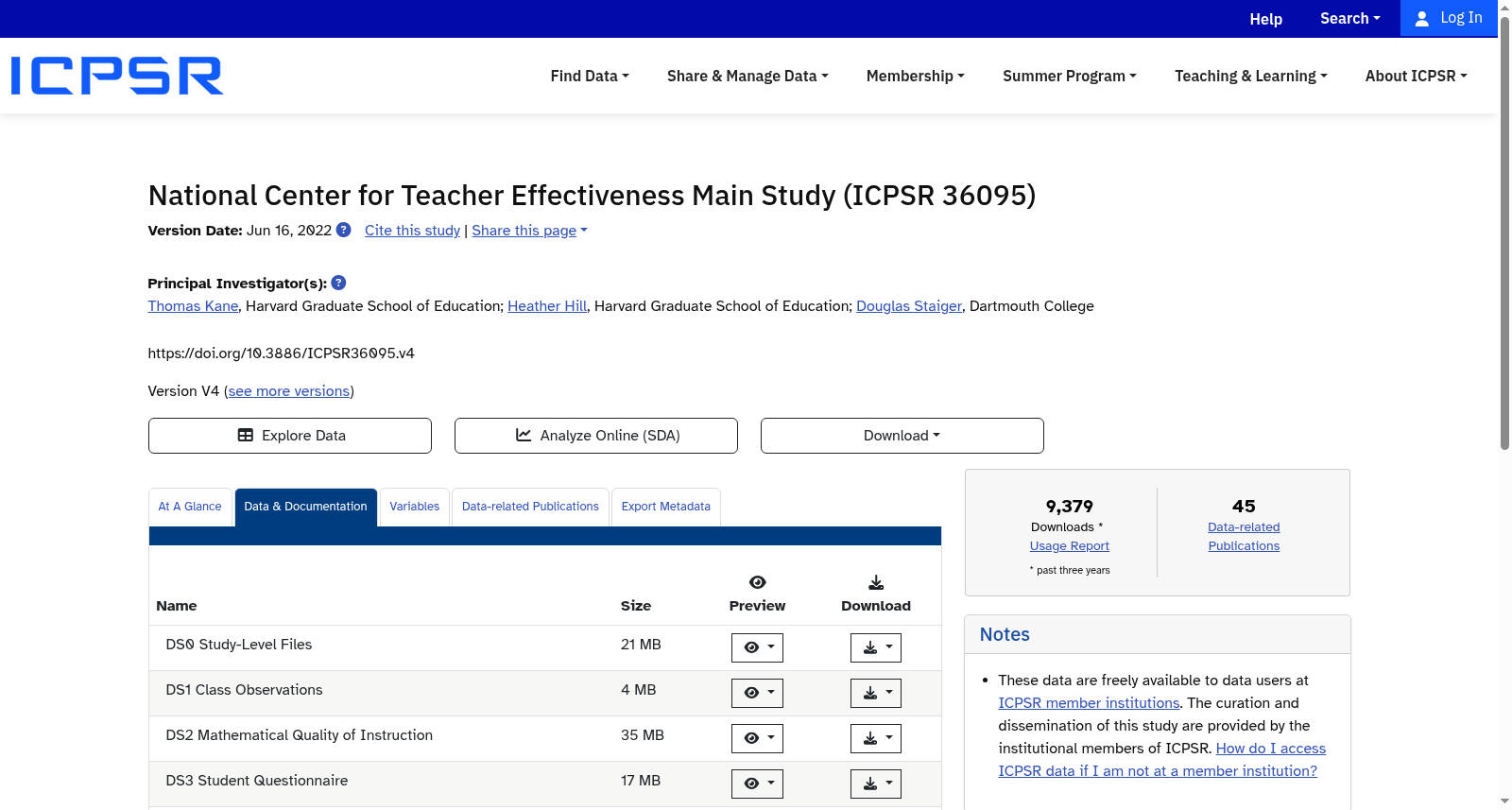Click the Version Date help icon
This screenshot has height=810, width=1512.
(x=344, y=230)
